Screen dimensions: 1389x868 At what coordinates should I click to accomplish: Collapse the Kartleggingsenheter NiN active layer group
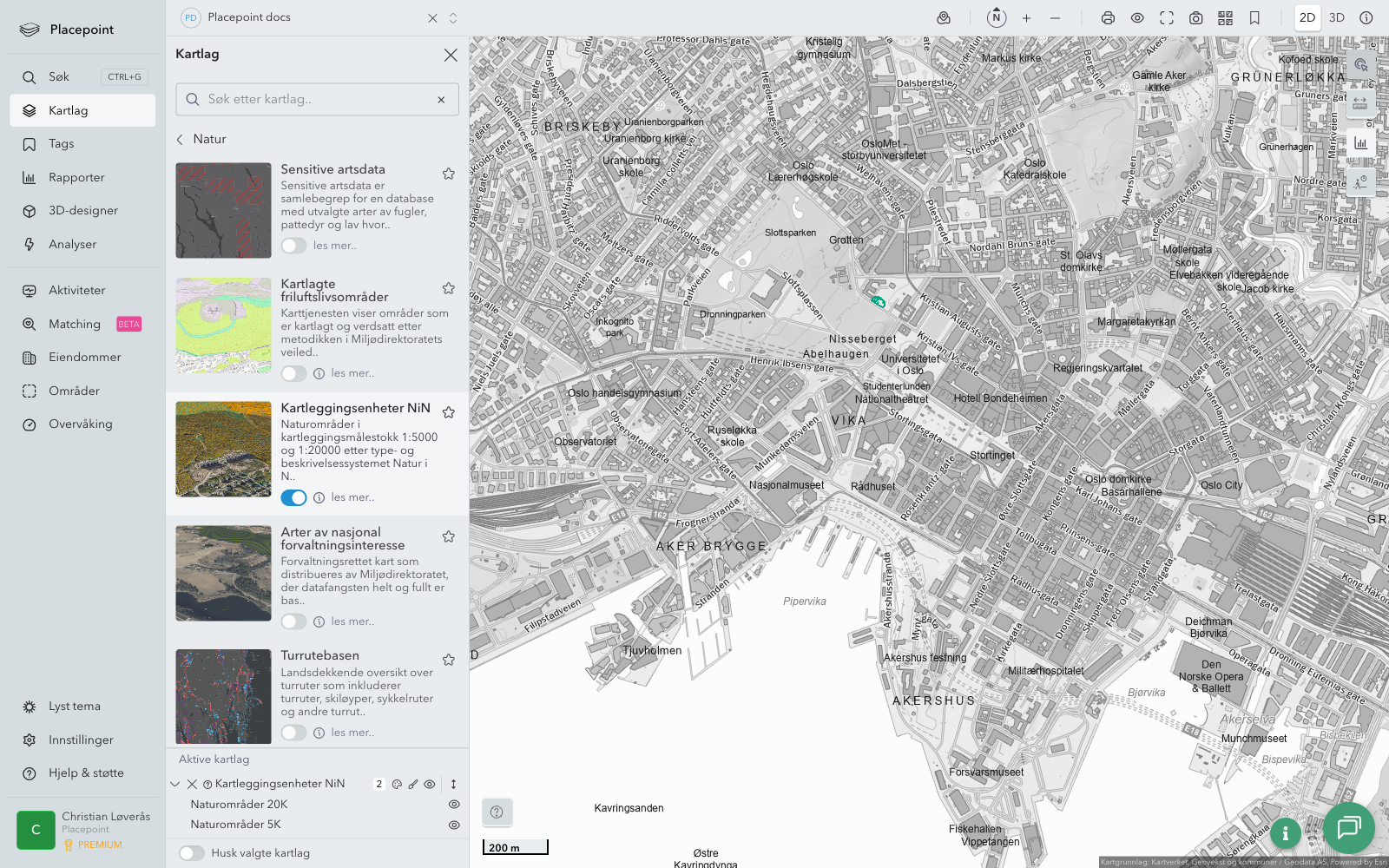(x=175, y=784)
